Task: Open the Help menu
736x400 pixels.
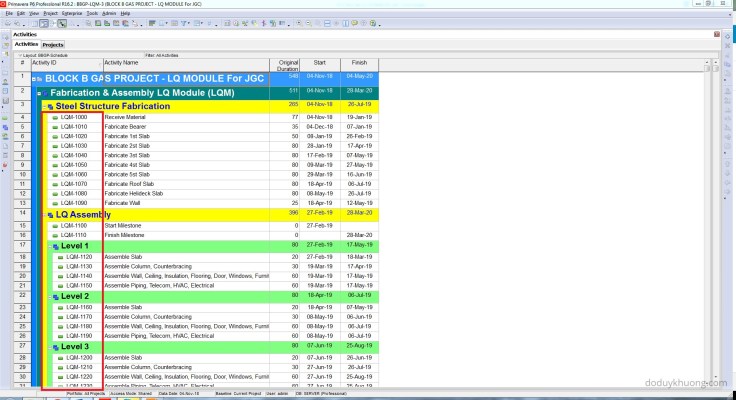Action: pos(125,13)
